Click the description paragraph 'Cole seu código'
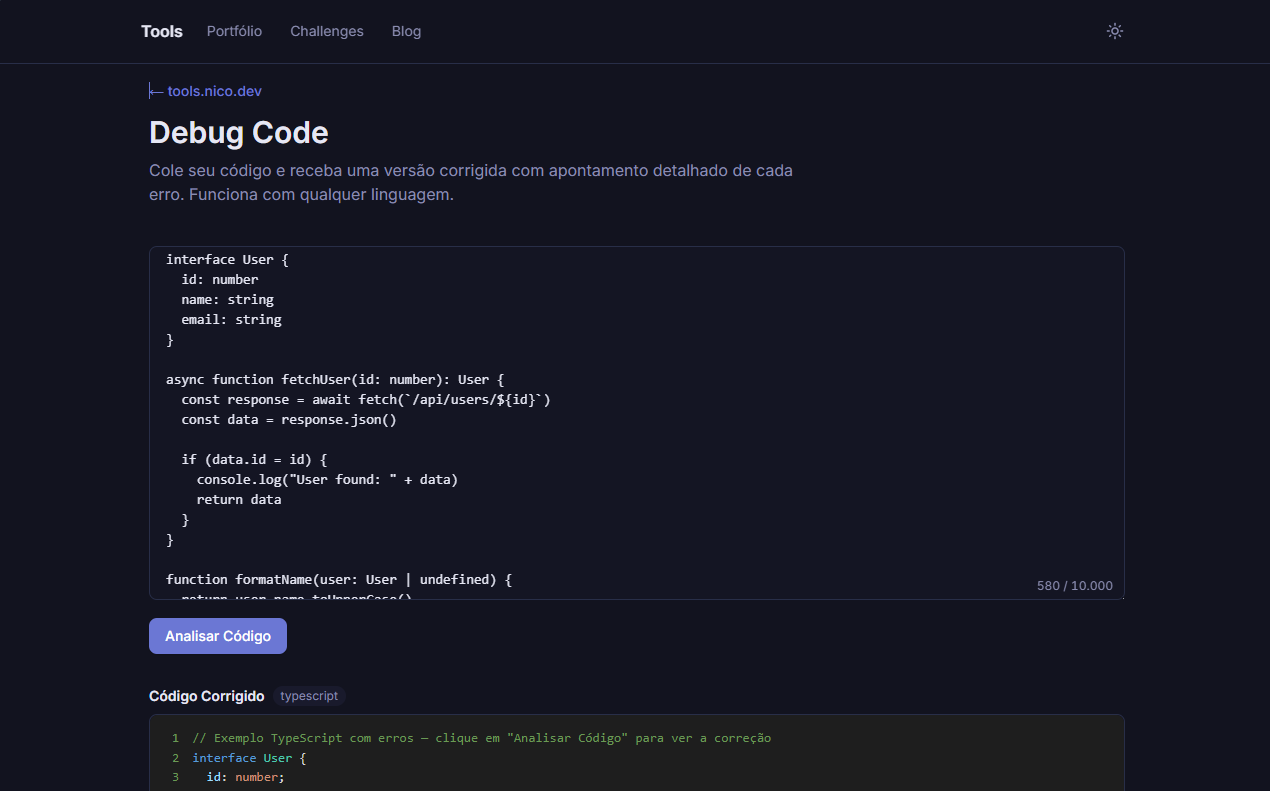Viewport: 1270px width, 791px height. point(471,182)
